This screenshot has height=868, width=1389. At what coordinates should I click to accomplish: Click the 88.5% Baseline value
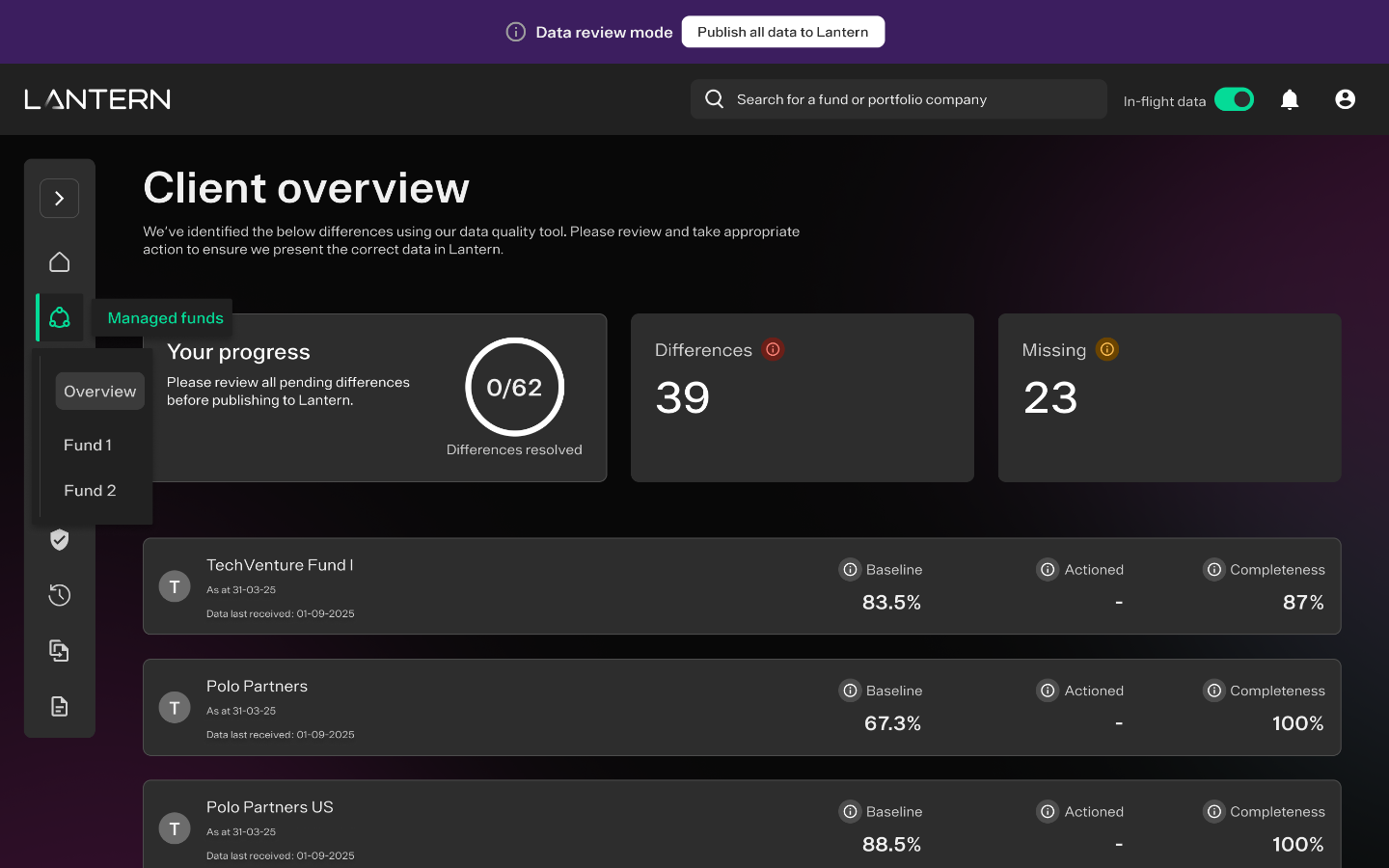[x=891, y=845]
